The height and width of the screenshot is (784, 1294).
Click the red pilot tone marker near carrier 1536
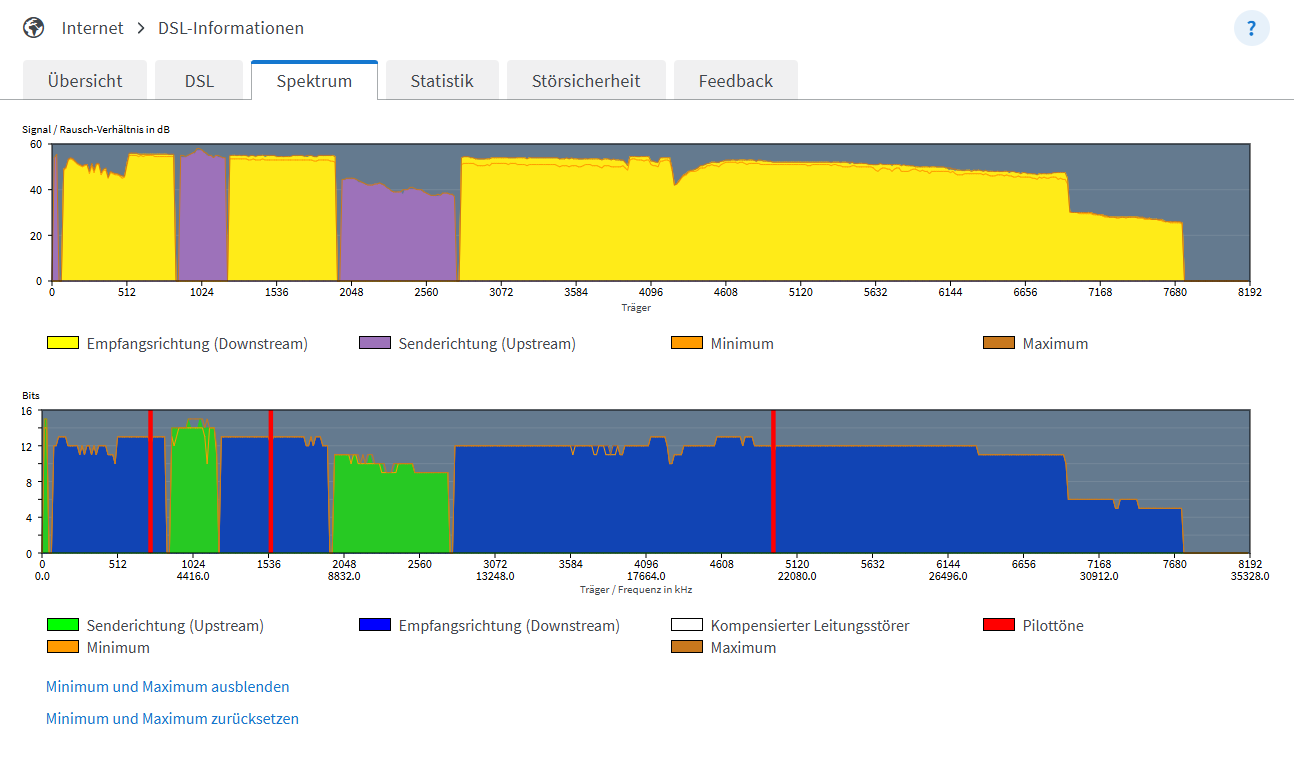[x=271, y=481]
